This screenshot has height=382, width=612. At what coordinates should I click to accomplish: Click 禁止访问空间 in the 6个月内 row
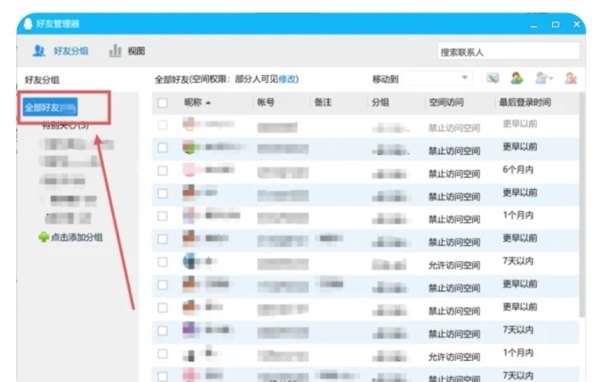[454, 174]
